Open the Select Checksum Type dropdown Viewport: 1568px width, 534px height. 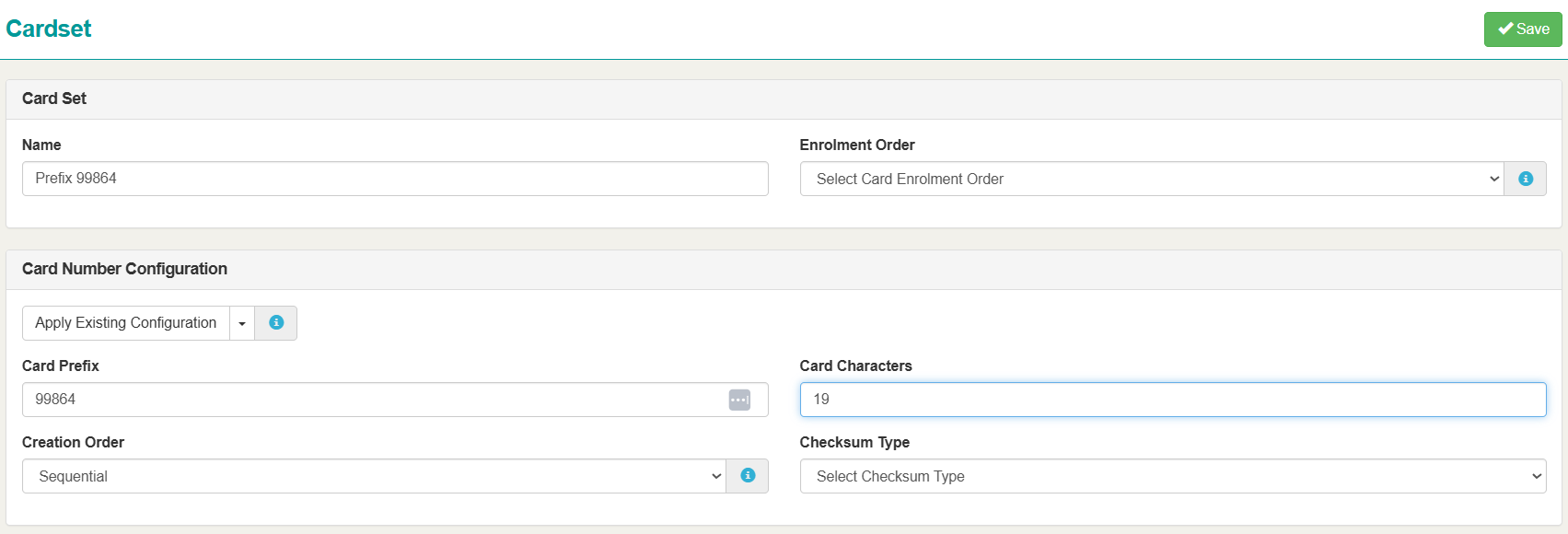[1172, 476]
